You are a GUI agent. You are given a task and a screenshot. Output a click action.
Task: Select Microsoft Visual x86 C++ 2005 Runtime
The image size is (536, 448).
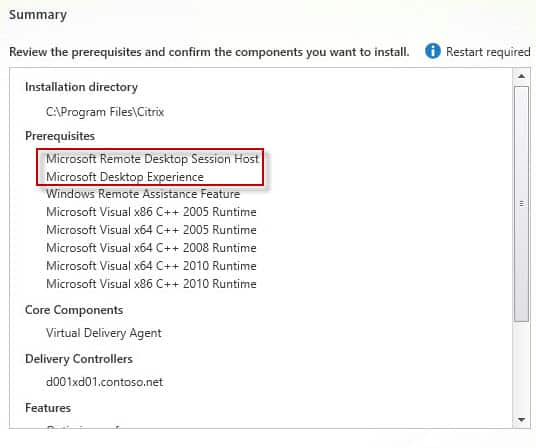(x=151, y=212)
